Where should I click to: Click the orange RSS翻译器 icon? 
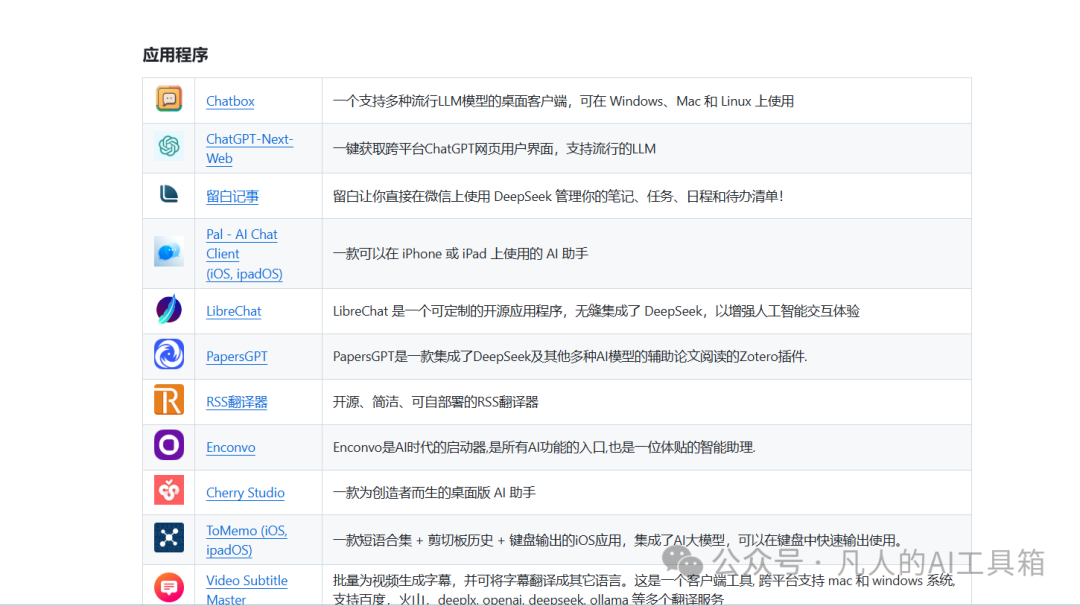169,400
